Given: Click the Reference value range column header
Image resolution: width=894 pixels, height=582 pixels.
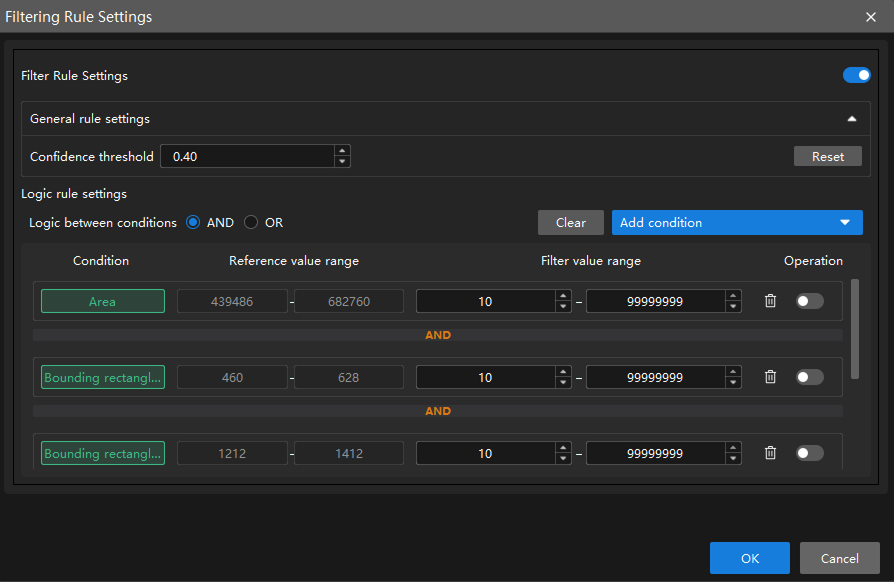Looking at the screenshot, I should pos(294,261).
